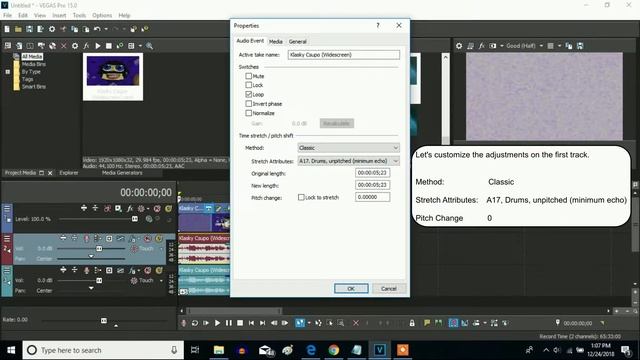The height and width of the screenshot is (360, 640).
Task: Stop playback in transport bar
Action: [240, 323]
